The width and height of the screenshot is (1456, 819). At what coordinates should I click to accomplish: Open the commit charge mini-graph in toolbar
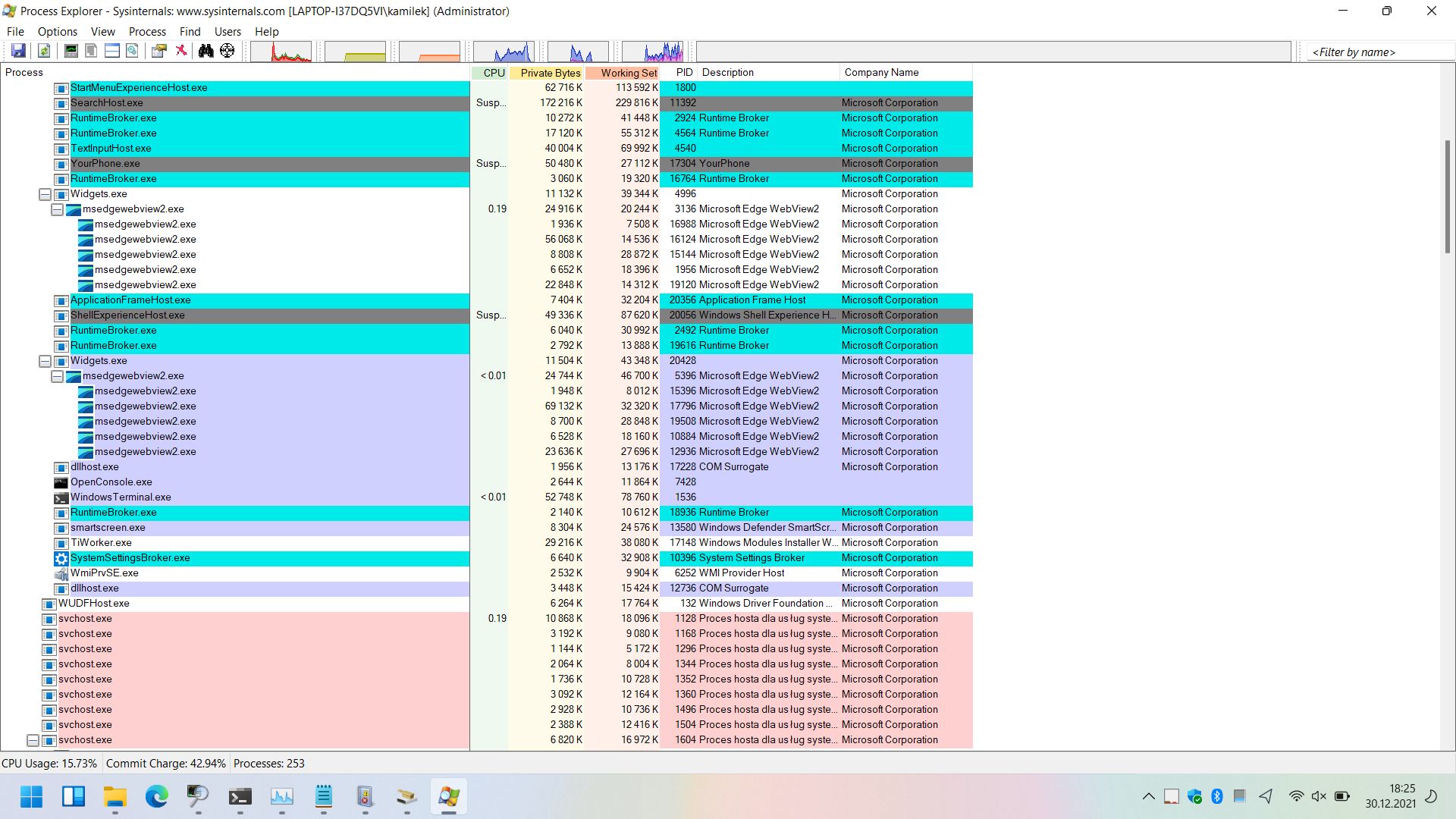pyautogui.click(x=355, y=52)
